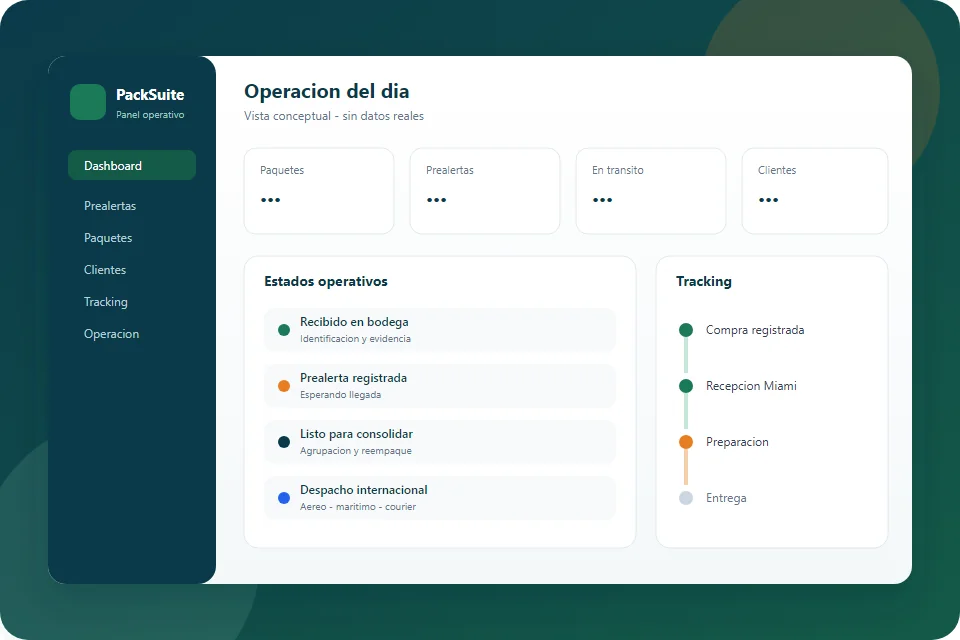Screen dimensions: 960x640
Task: Click the Identificacion y evidencia text
Action: pos(355,339)
